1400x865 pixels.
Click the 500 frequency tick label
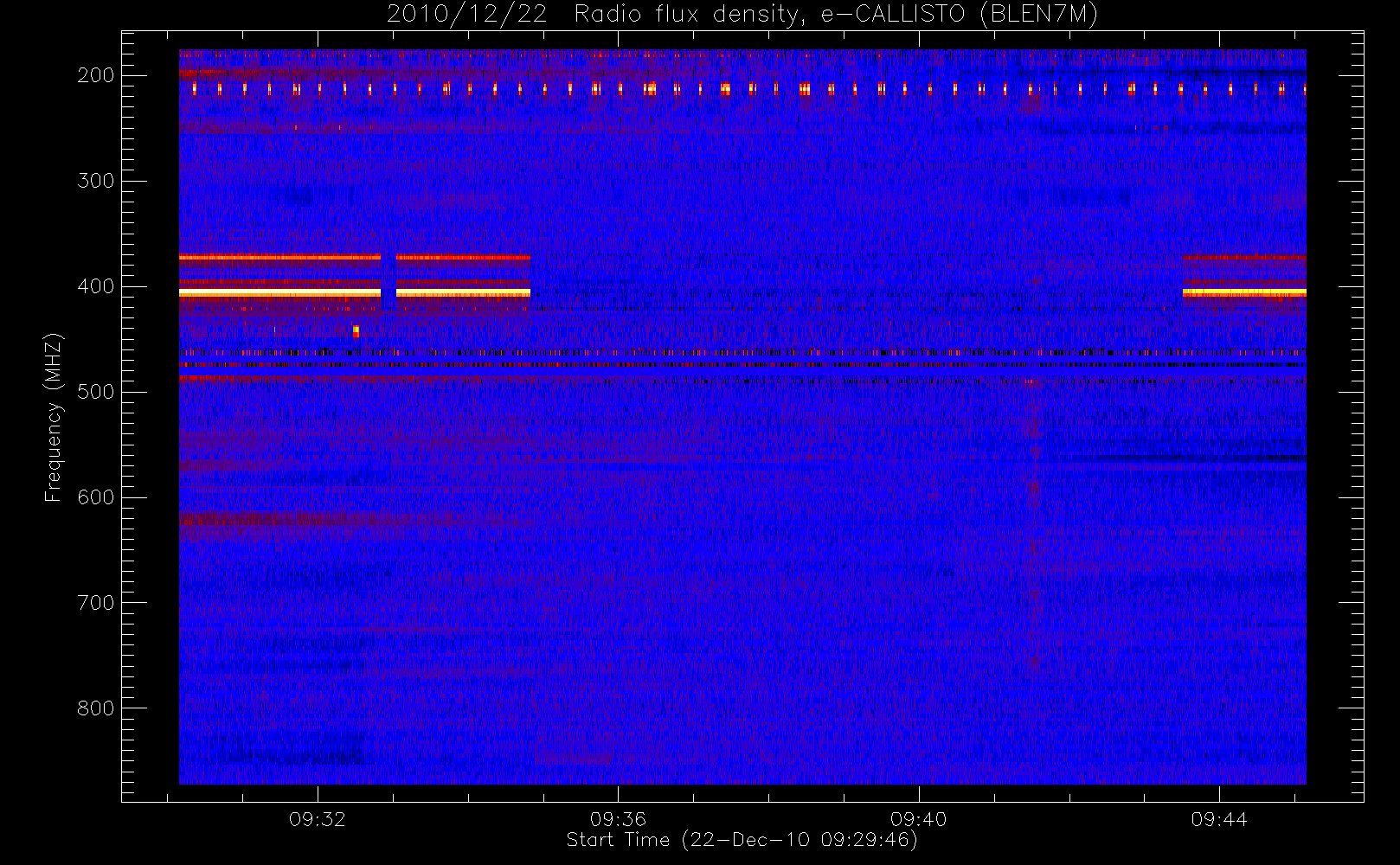click(96, 392)
